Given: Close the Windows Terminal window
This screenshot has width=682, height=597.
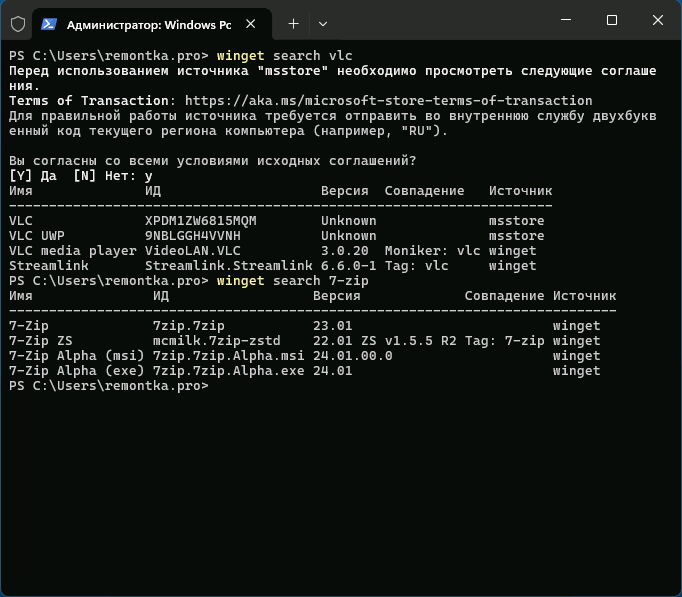Looking at the screenshot, I should [657, 21].
